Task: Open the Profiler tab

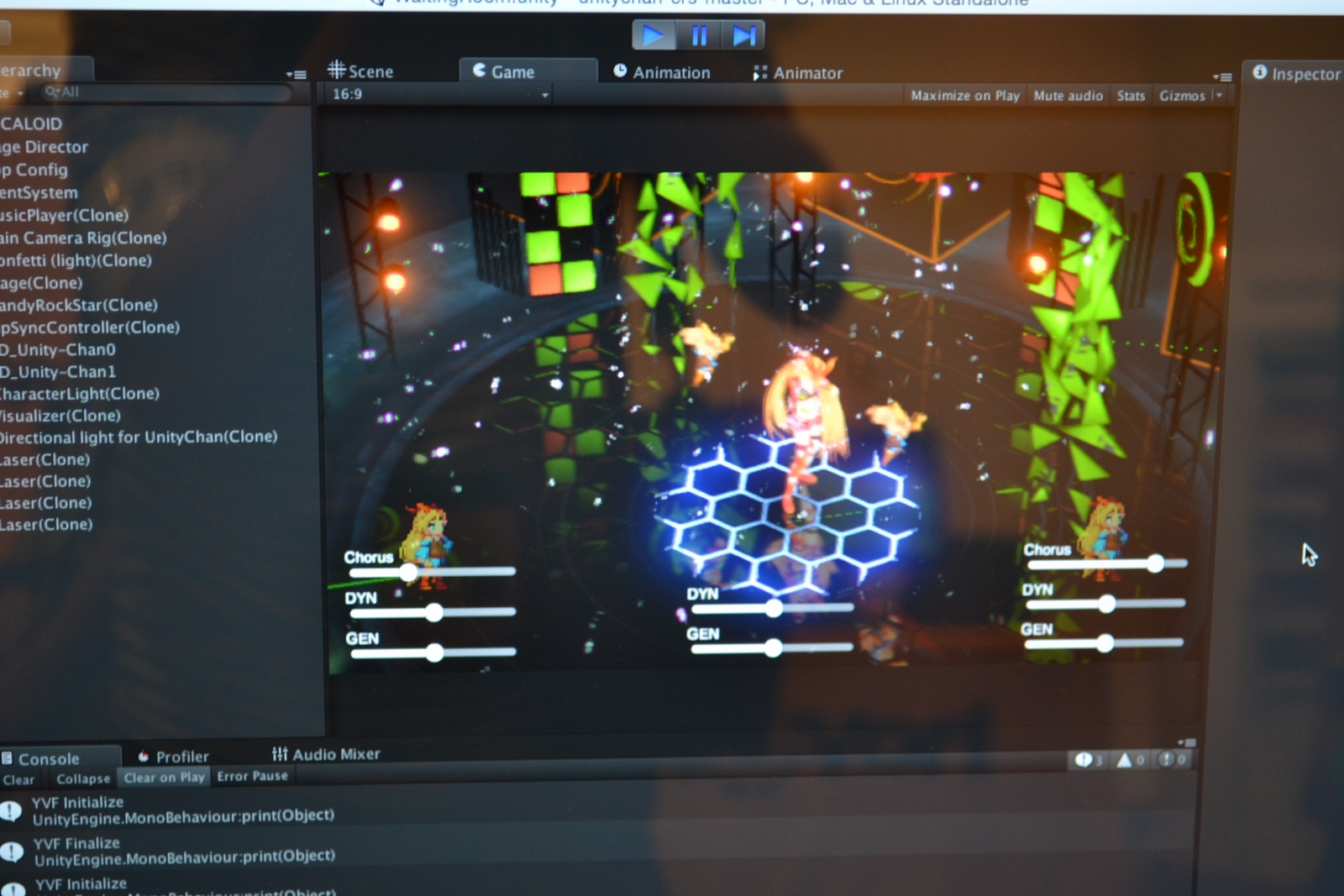Action: click(173, 756)
